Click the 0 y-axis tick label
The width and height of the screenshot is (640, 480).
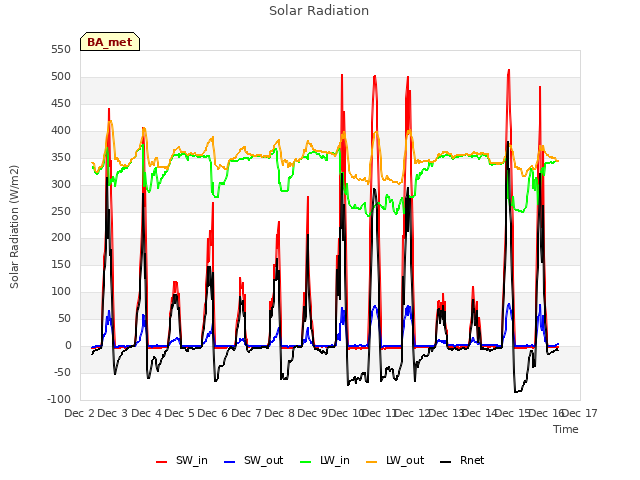(x=68, y=346)
